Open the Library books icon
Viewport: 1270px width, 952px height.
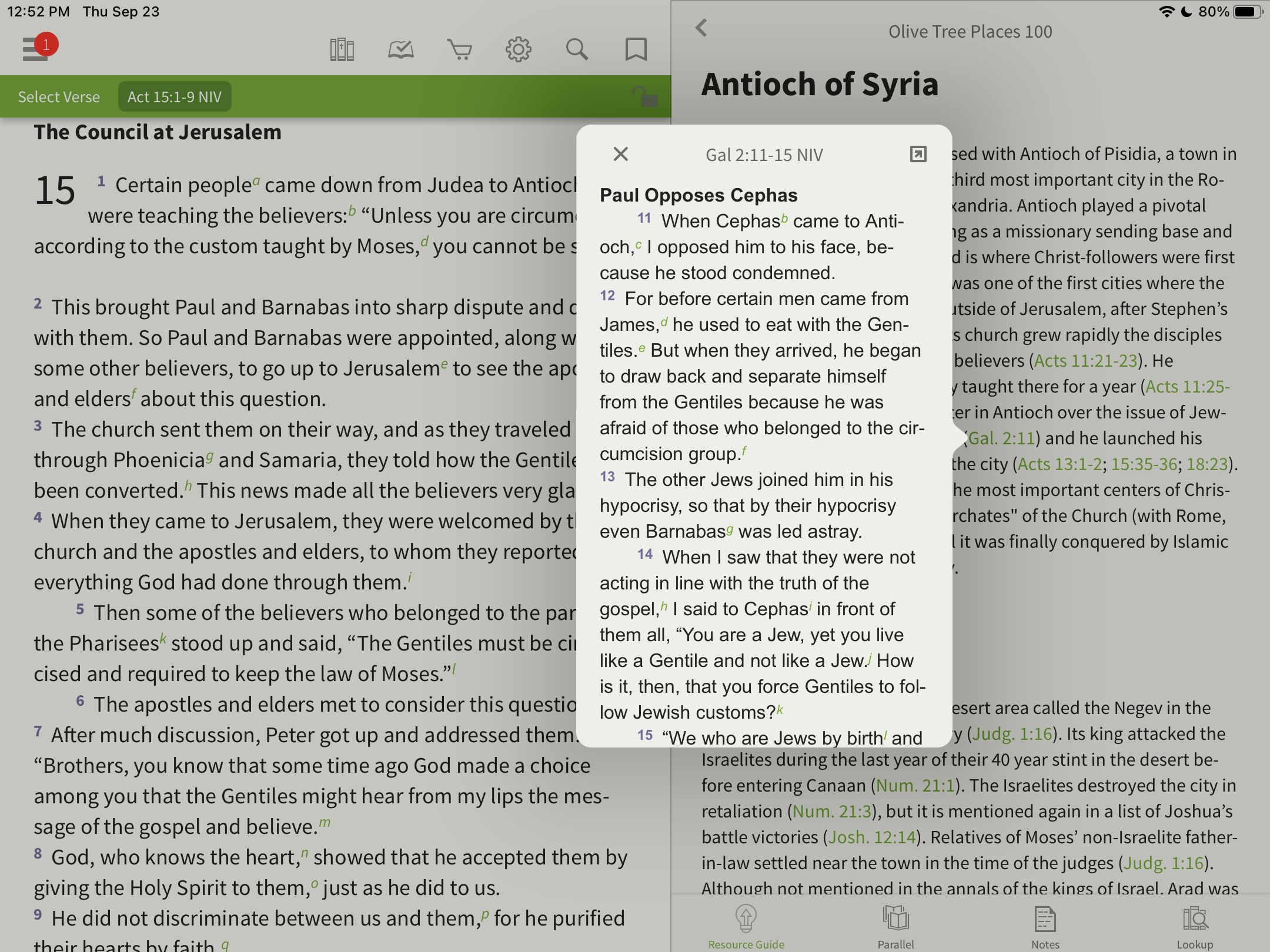342,50
